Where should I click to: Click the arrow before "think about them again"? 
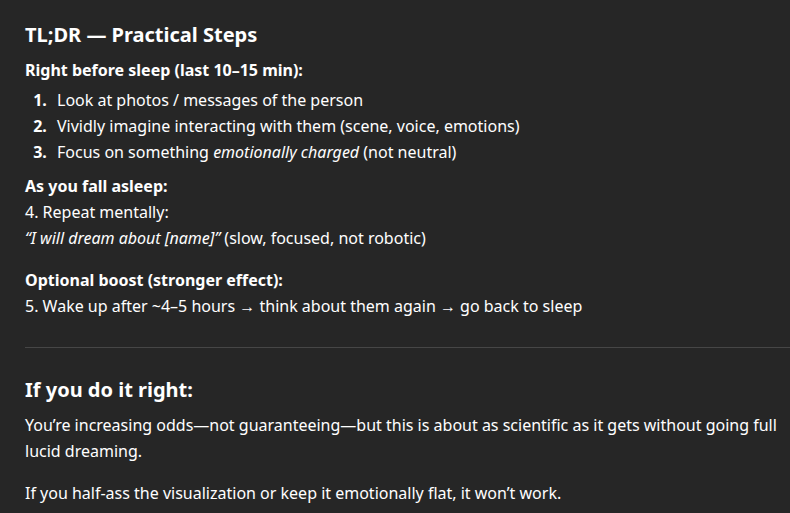pos(247,307)
